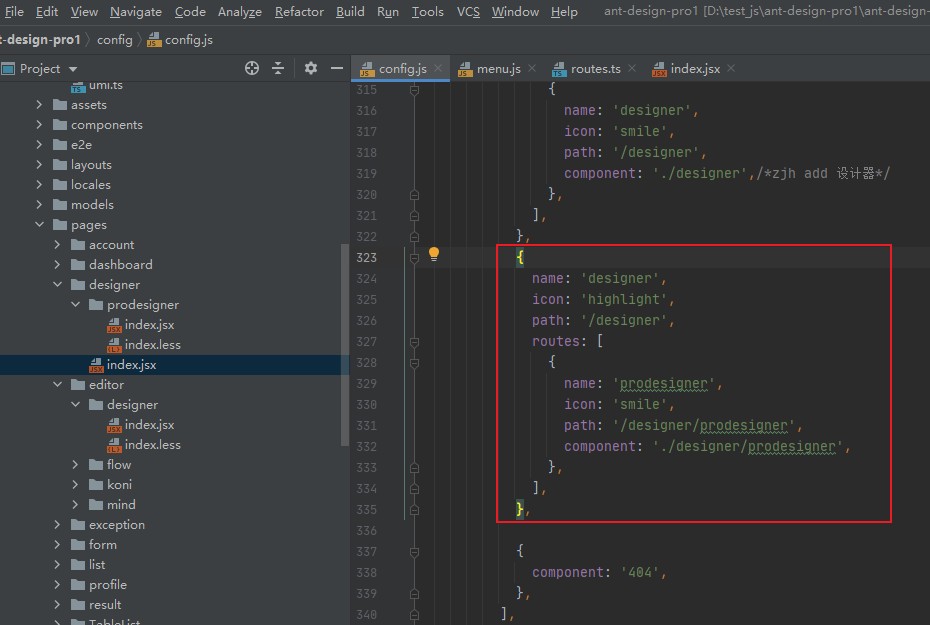Collapse the pages folder in Project tree
The image size is (930, 625).
point(40,224)
